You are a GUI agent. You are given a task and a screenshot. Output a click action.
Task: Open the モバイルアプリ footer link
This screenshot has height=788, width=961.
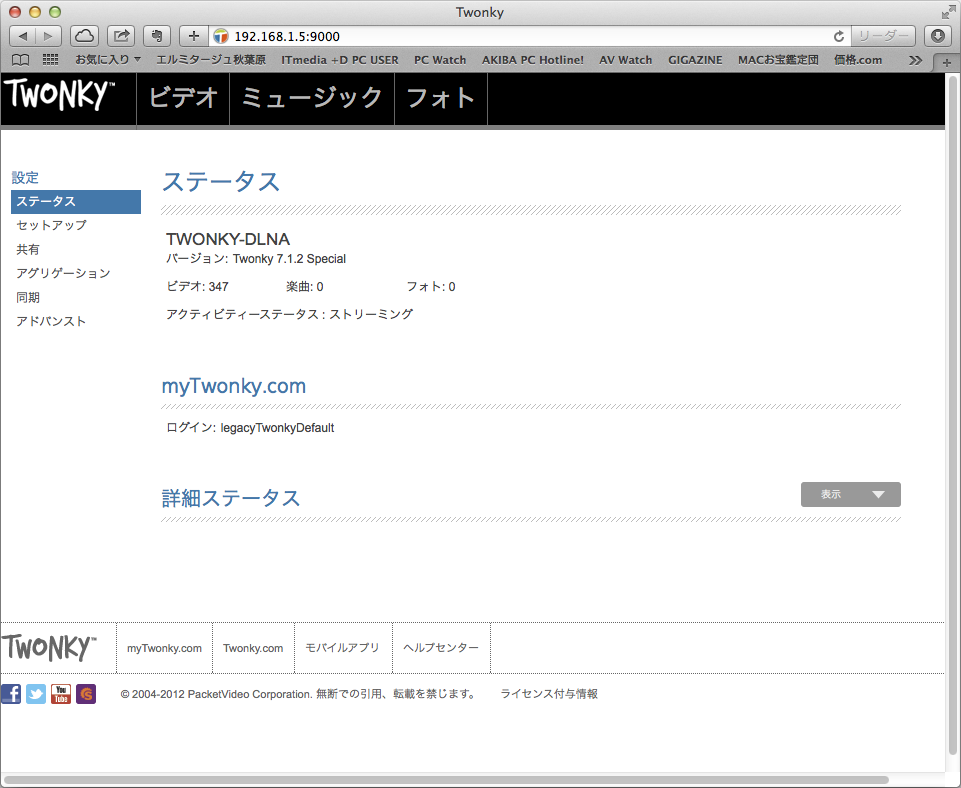(343, 648)
